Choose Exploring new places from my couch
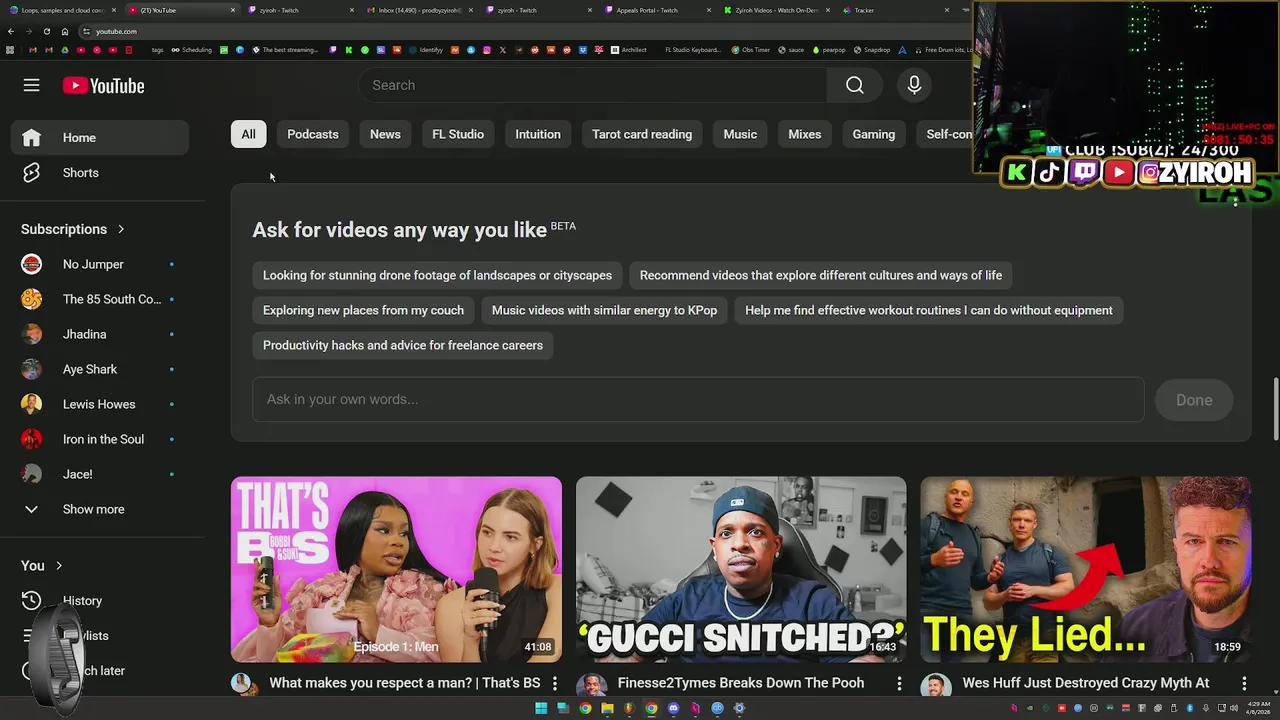This screenshot has width=1280, height=720. point(363,310)
